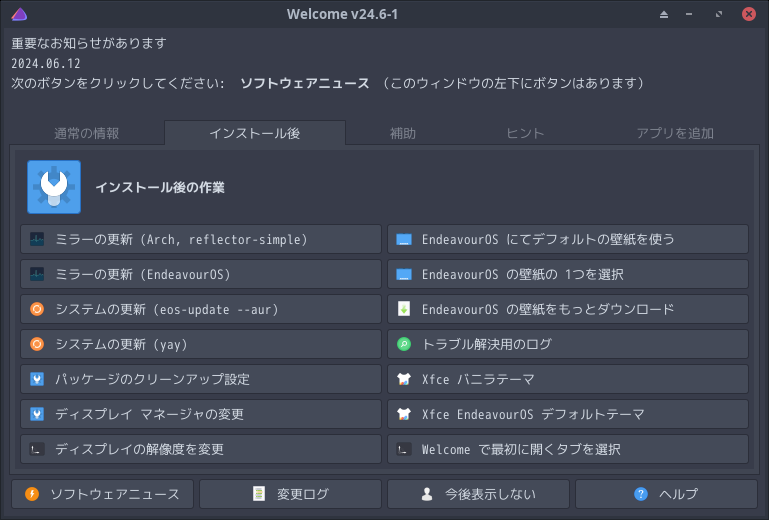This screenshot has width=769, height=520.
Task: Close the Welcome window
Action: point(749,14)
